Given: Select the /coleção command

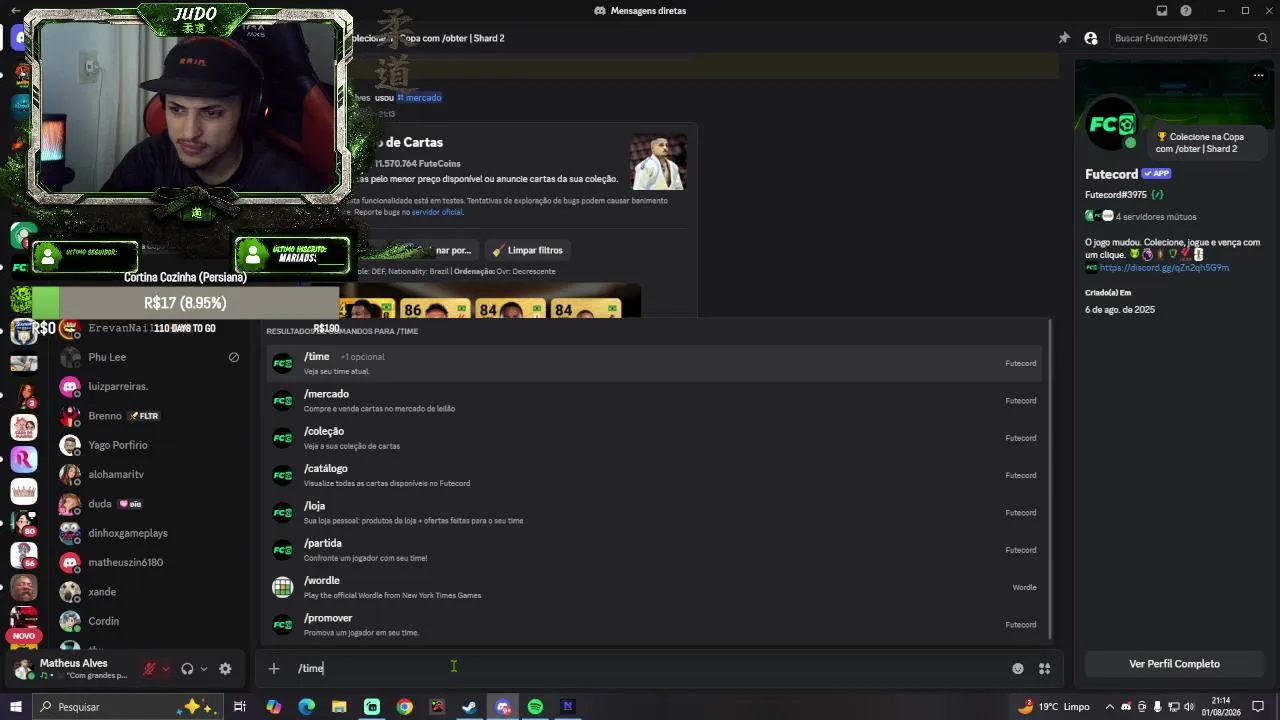Looking at the screenshot, I should (655, 438).
